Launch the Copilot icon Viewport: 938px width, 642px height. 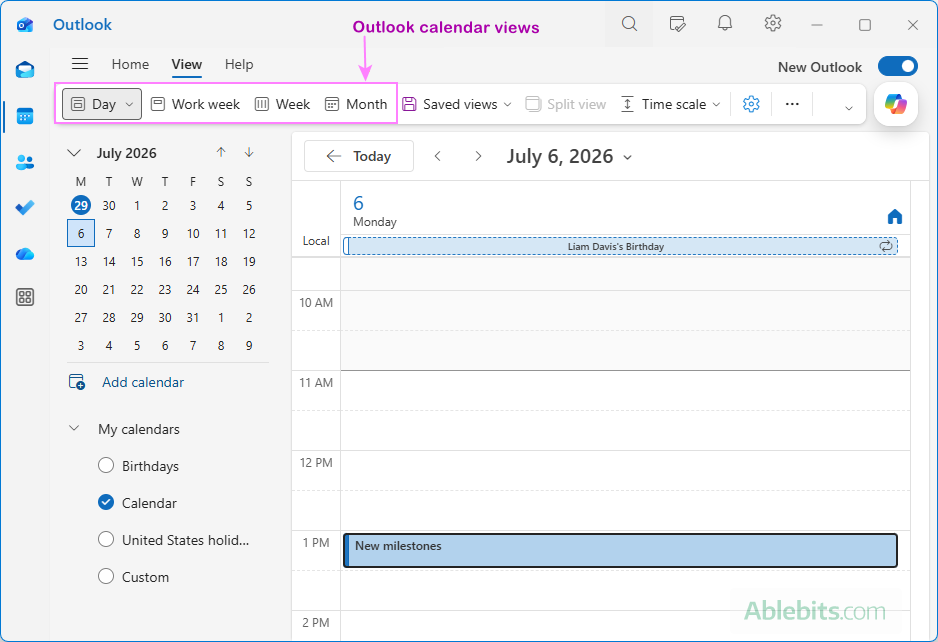[x=896, y=104]
